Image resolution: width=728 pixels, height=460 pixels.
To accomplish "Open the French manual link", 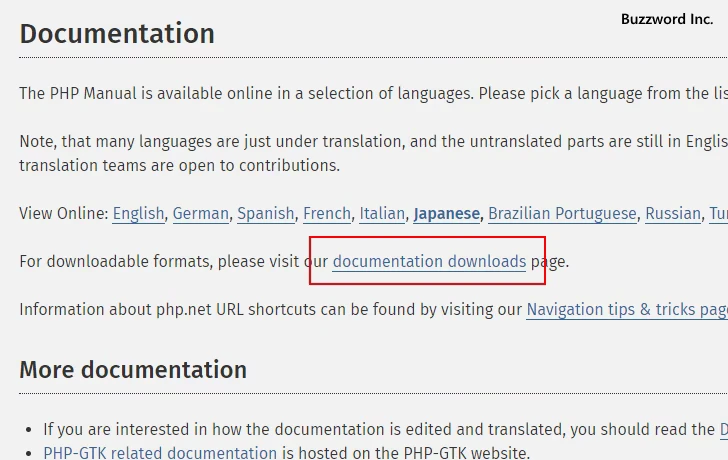I will tap(327, 214).
